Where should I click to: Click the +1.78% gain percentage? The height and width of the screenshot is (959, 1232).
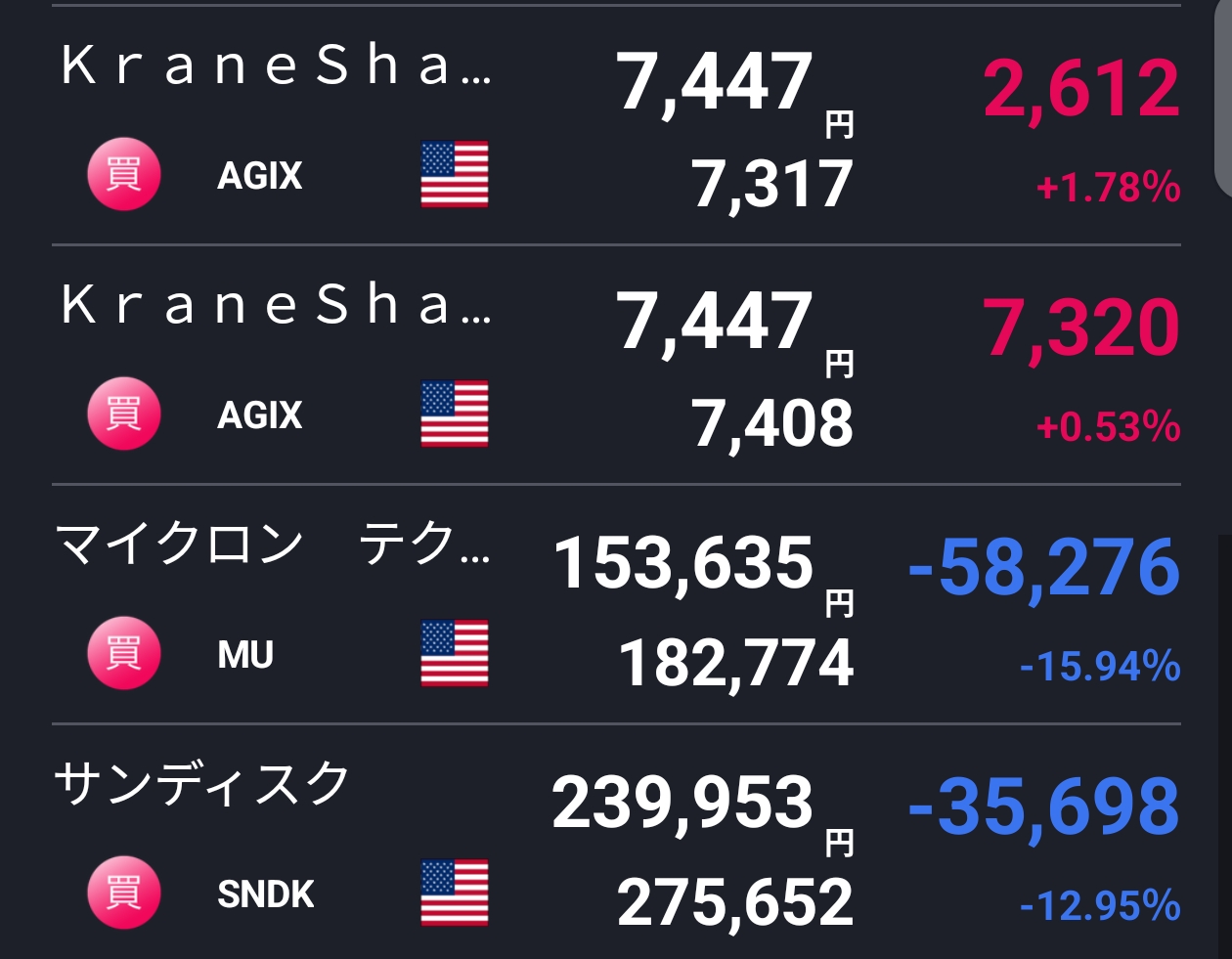[x=1108, y=187]
